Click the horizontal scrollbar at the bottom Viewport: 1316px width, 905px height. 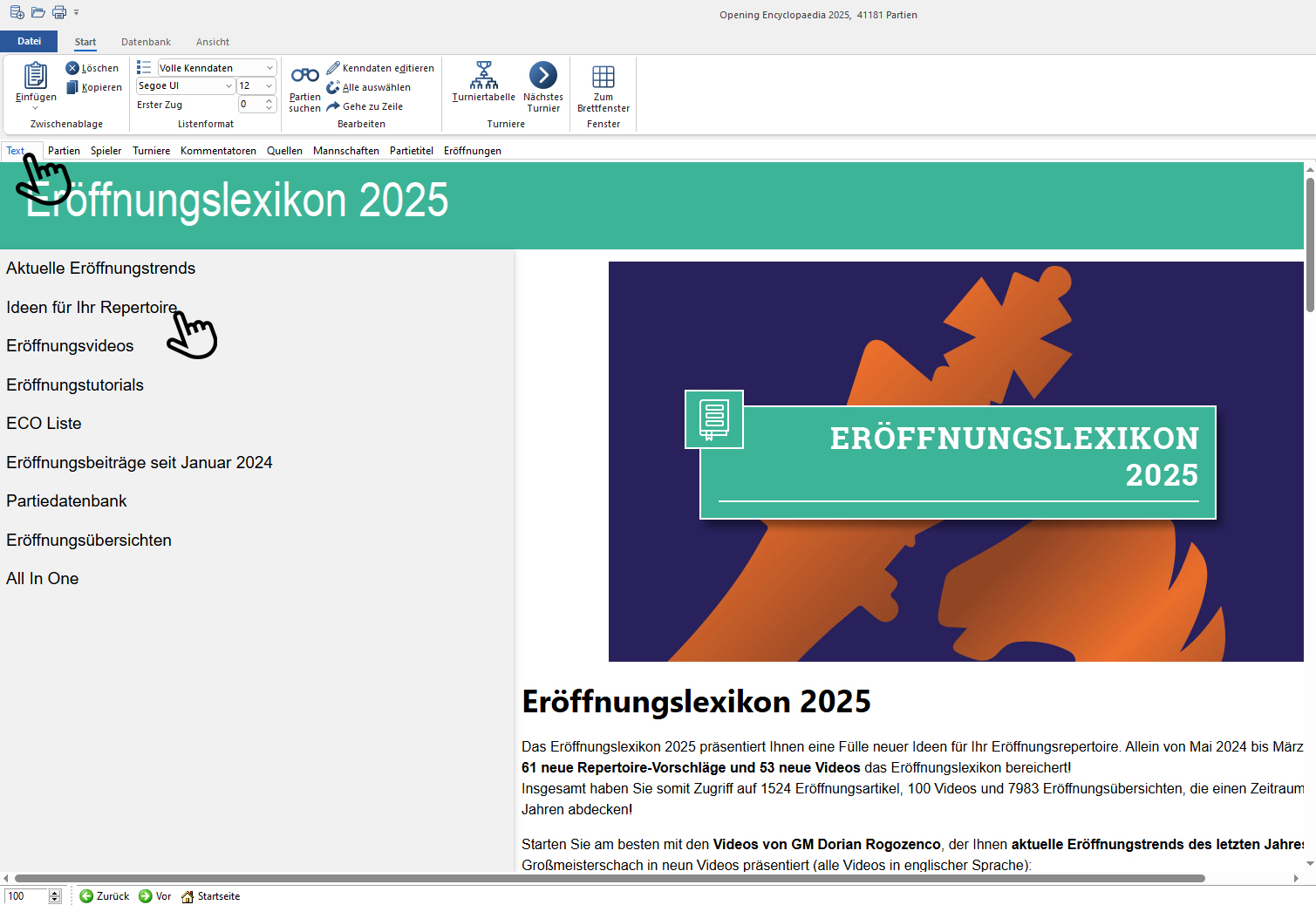[x=610, y=878]
